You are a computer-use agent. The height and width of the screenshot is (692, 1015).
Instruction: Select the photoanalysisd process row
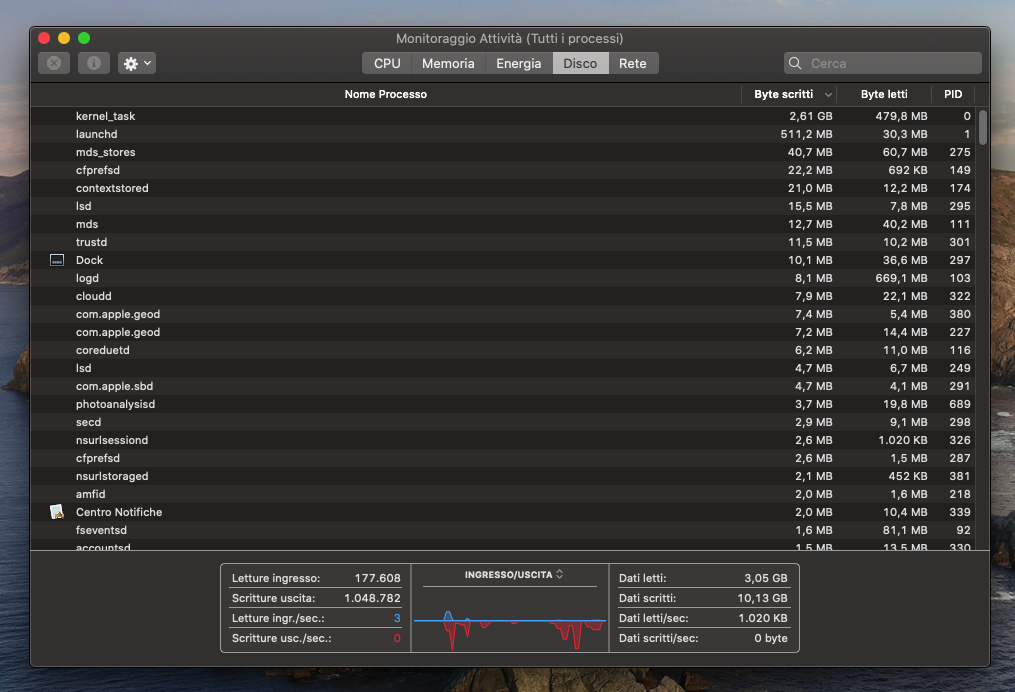[502, 404]
